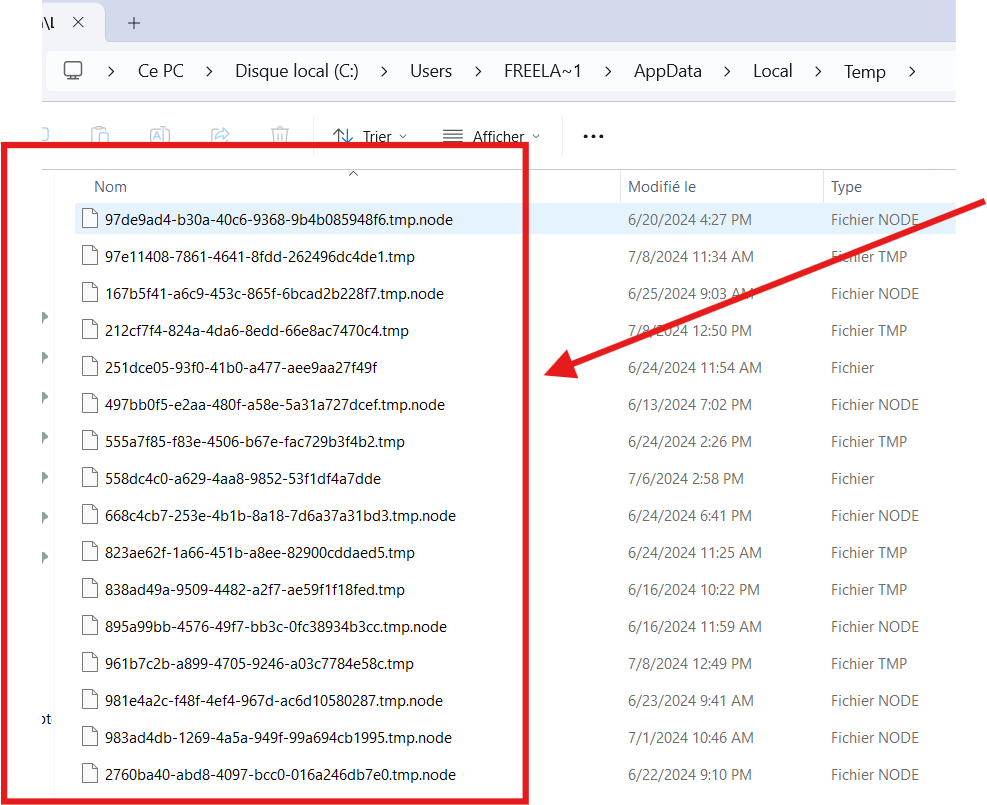Screen dimensions: 987x805
Task: Navigate to AppData via the breadcrumb
Action: pos(667,70)
